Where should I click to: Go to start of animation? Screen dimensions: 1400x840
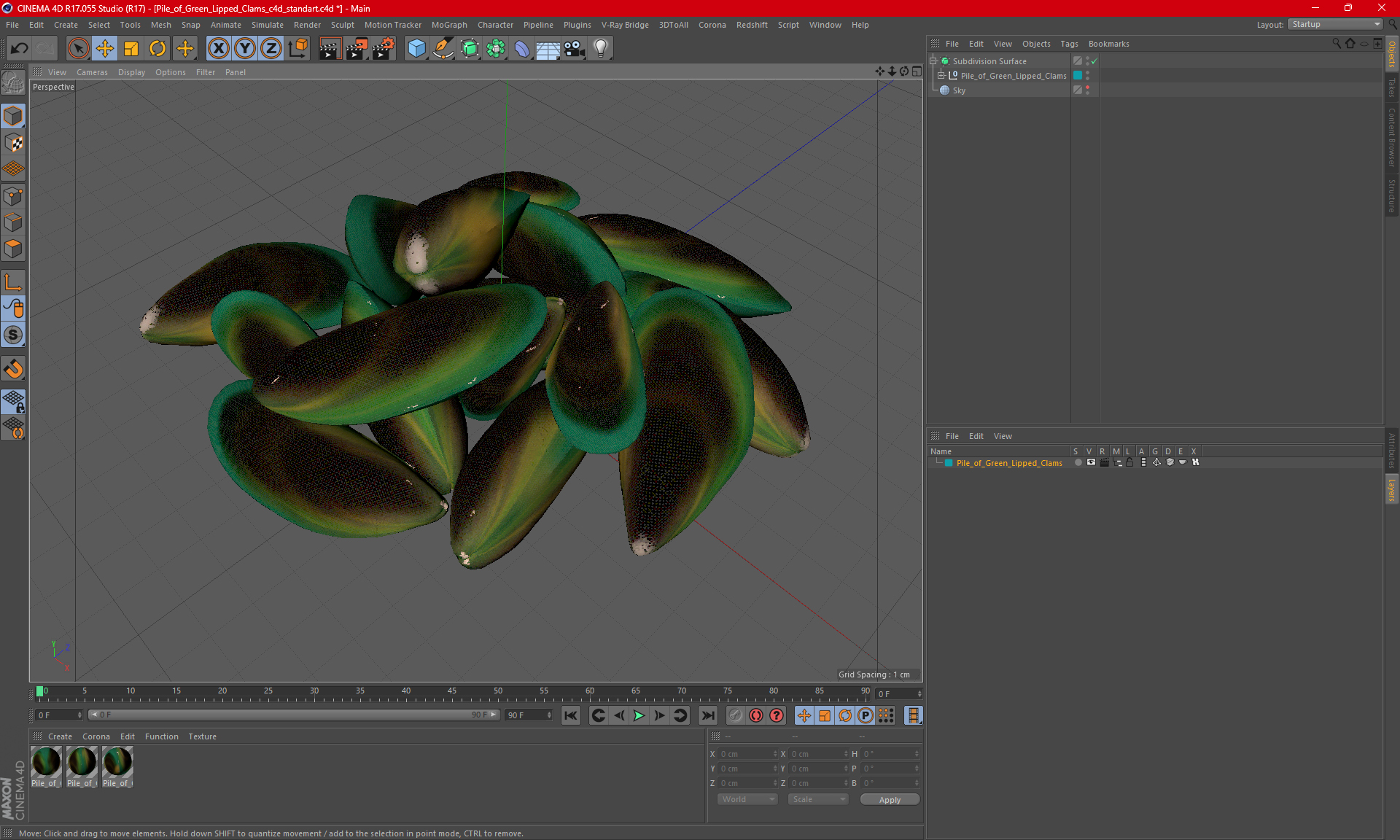click(571, 715)
